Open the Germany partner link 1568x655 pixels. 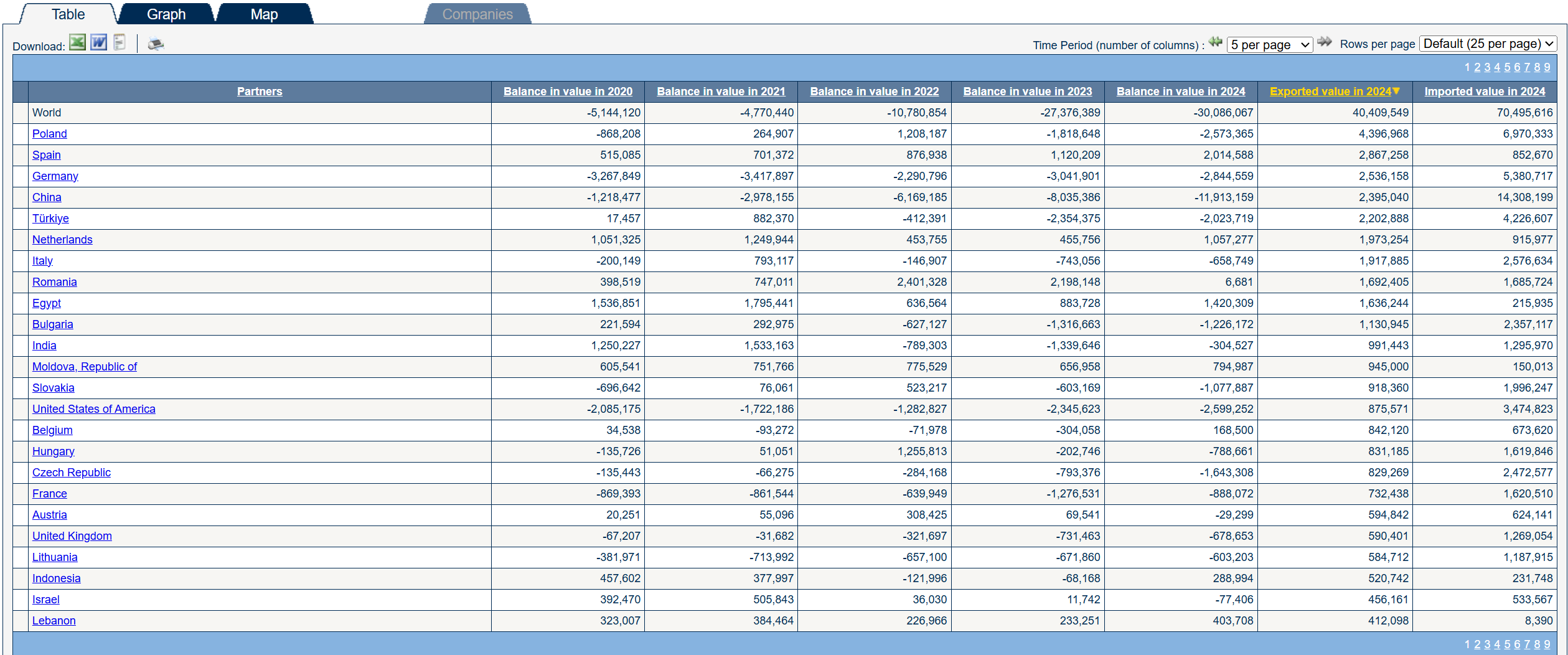[55, 176]
